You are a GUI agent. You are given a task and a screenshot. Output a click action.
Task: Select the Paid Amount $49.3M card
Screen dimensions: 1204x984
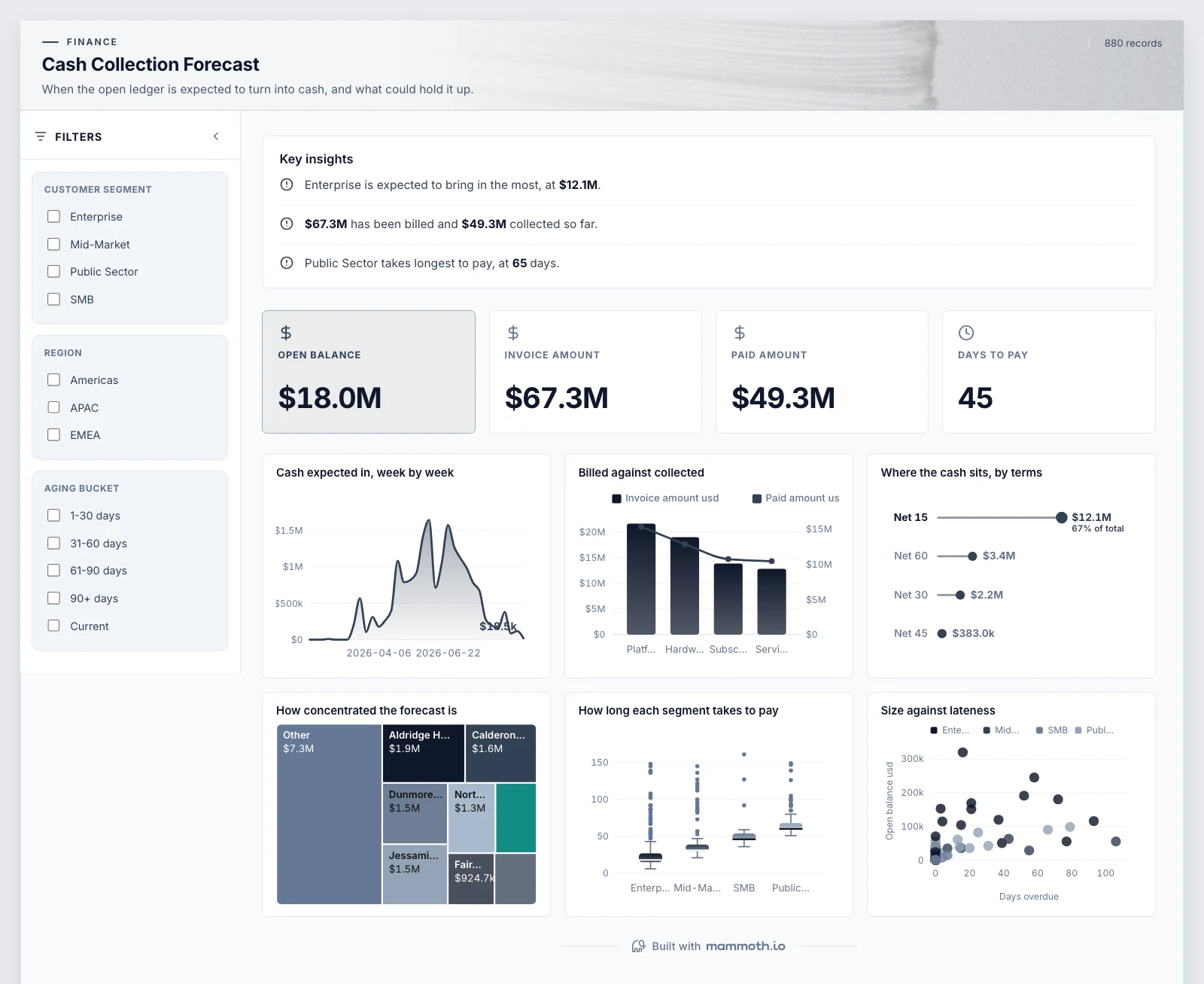click(822, 372)
